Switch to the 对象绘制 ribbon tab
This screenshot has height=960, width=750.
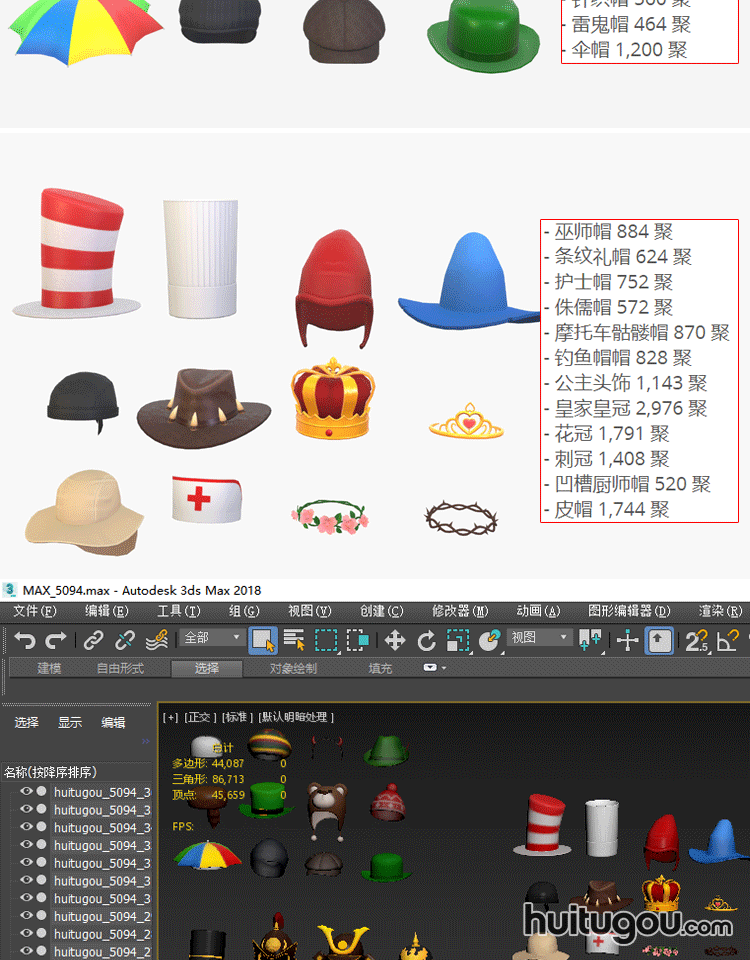293,668
